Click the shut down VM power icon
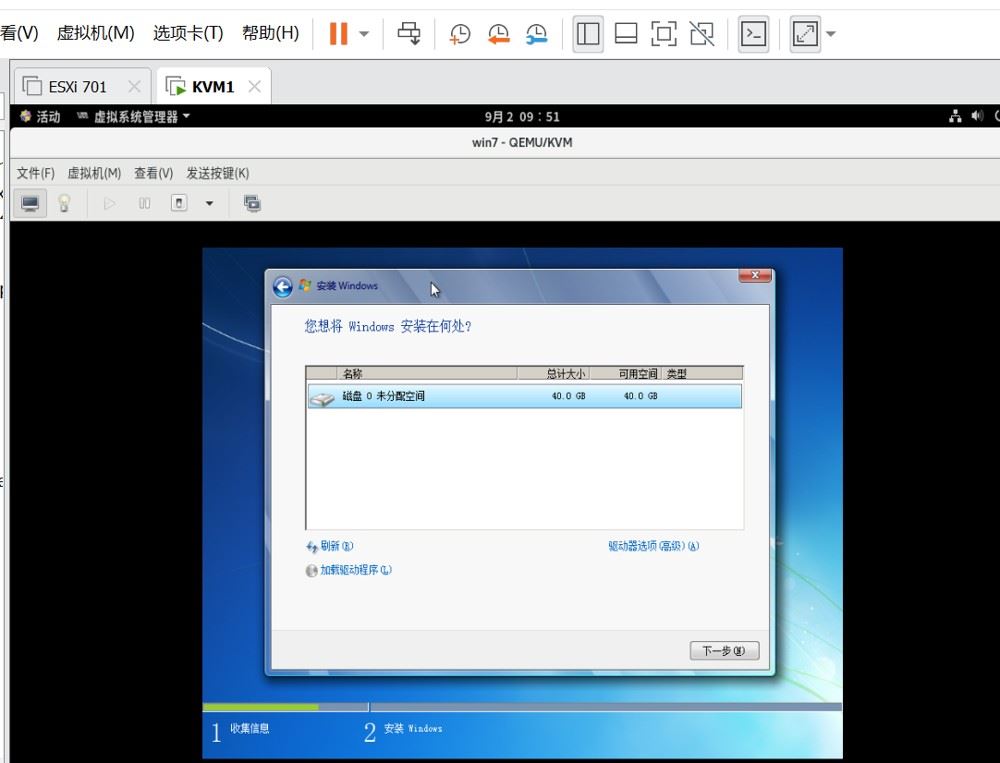 179,204
